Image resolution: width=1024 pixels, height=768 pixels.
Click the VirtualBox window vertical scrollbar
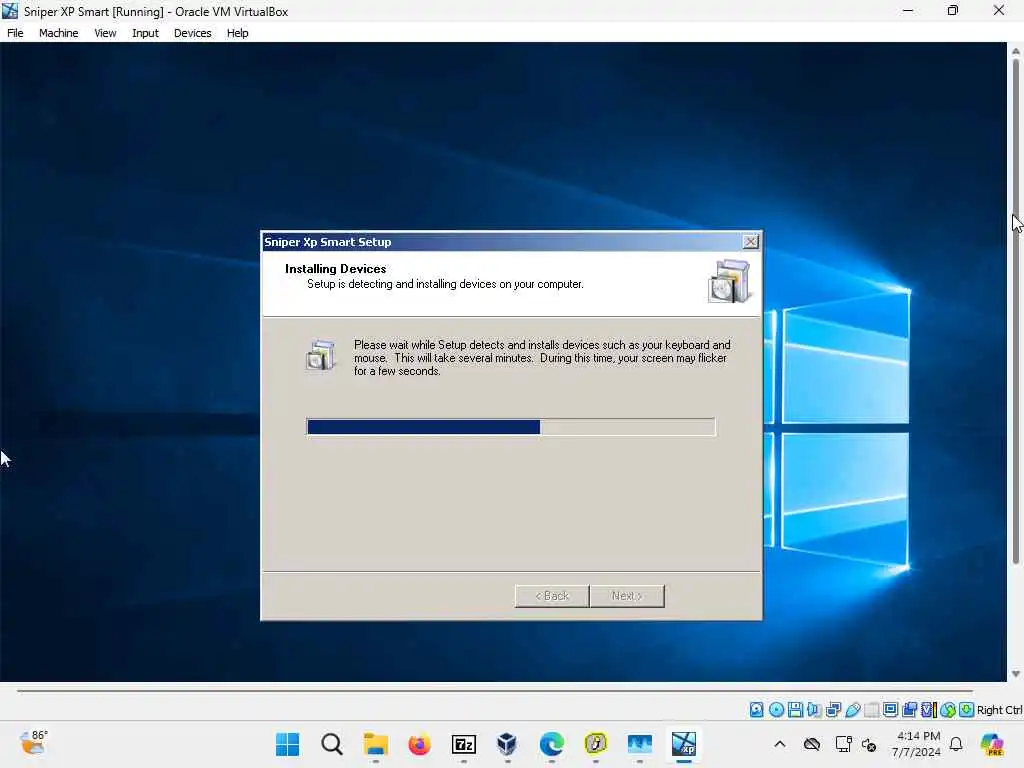point(1016,312)
